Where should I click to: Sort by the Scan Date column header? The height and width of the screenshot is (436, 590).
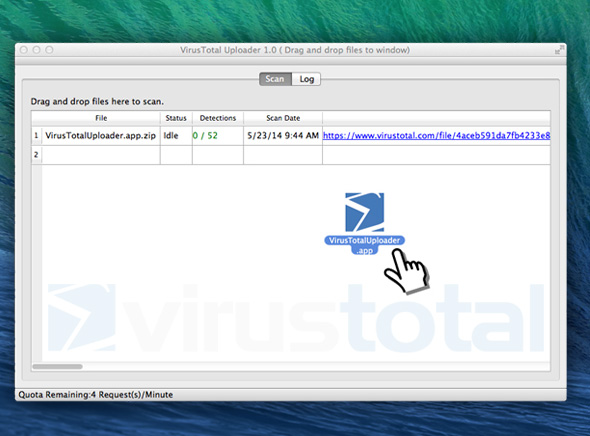click(x=283, y=118)
